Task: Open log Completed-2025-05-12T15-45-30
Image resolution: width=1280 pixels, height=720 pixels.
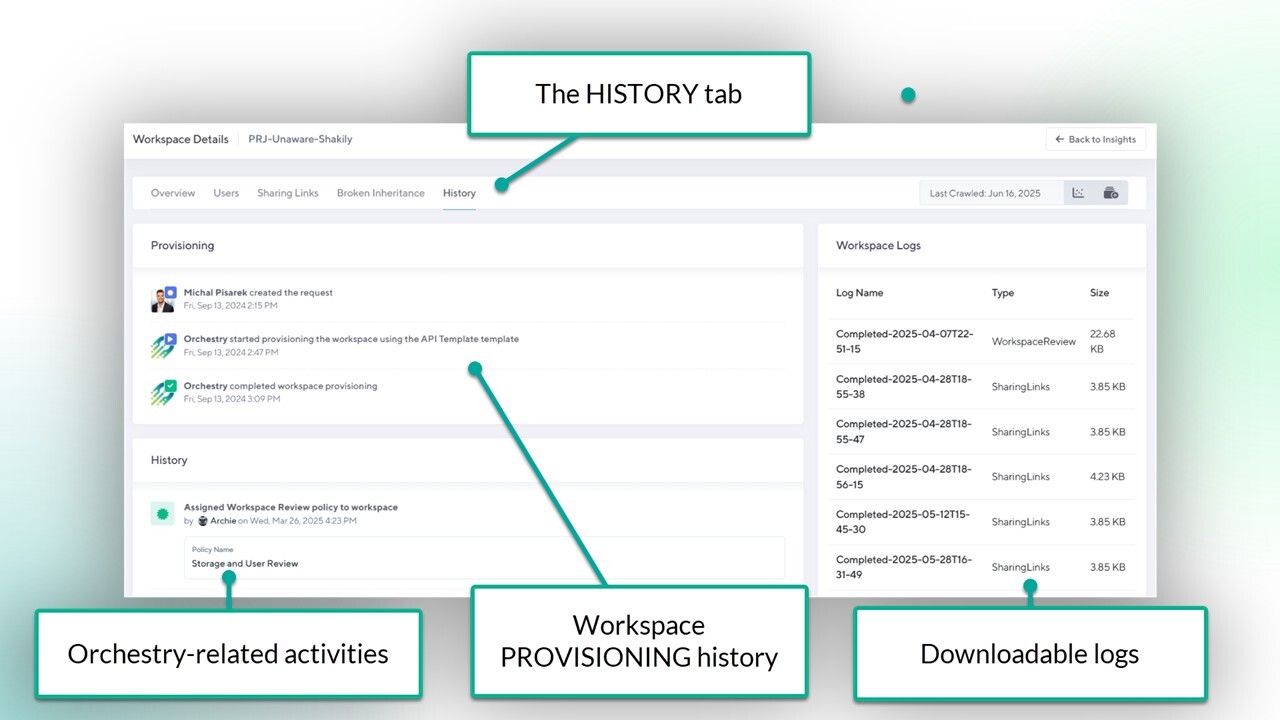Action: tap(903, 522)
